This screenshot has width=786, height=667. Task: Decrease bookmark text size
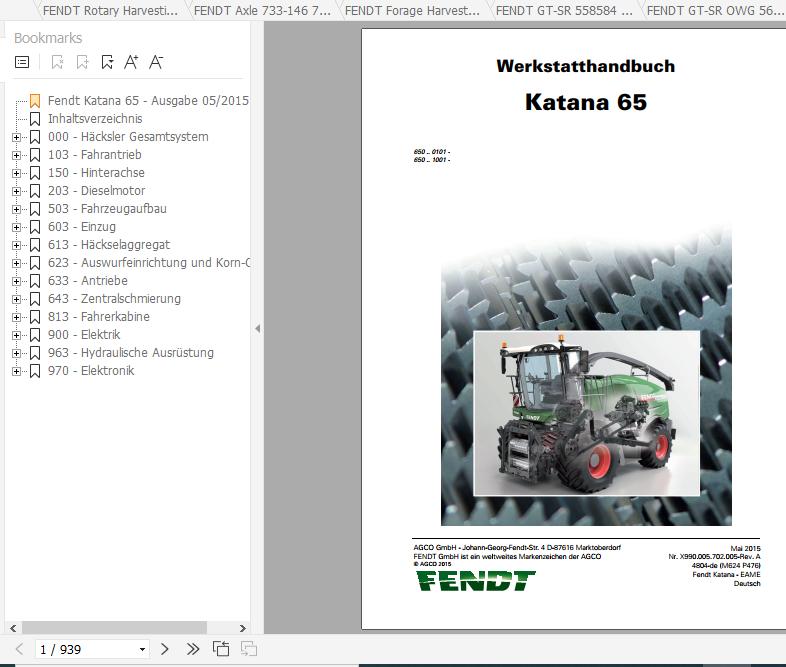coord(156,62)
